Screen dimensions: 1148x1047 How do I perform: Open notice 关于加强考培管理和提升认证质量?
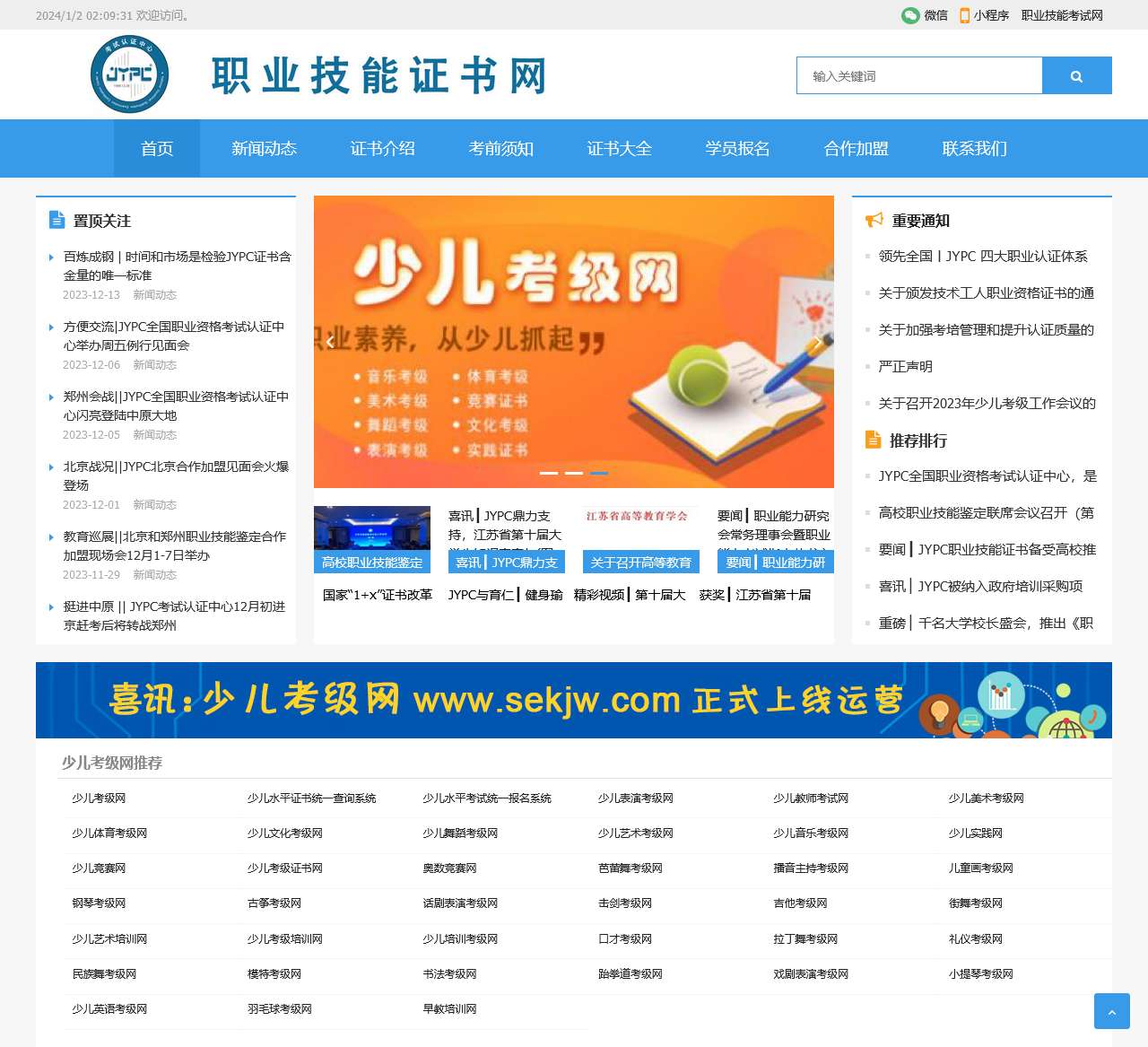[987, 329]
